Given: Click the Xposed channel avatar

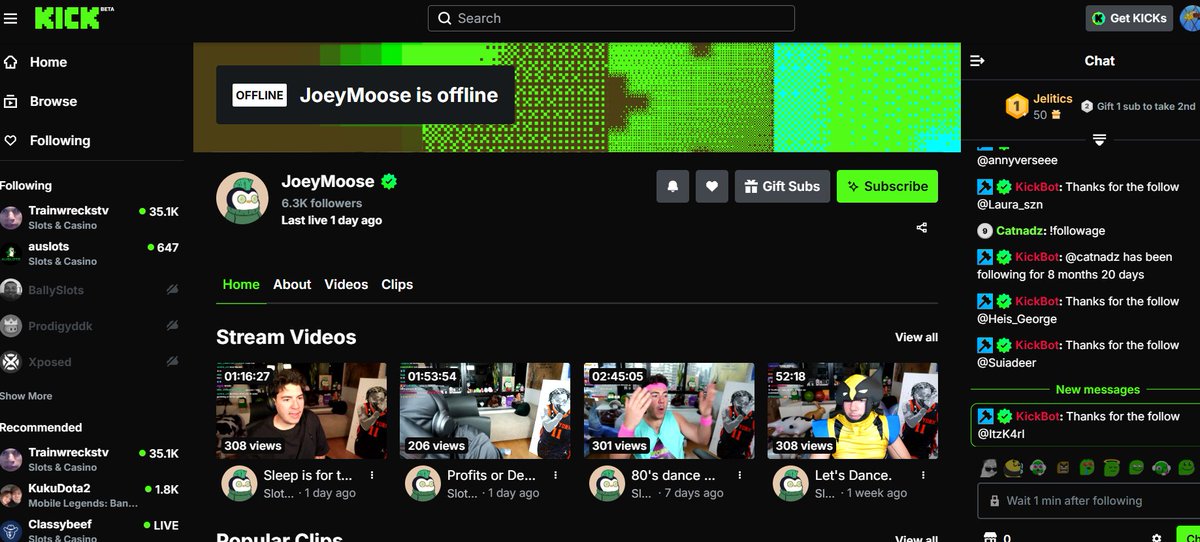Looking at the screenshot, I should pos(11,362).
